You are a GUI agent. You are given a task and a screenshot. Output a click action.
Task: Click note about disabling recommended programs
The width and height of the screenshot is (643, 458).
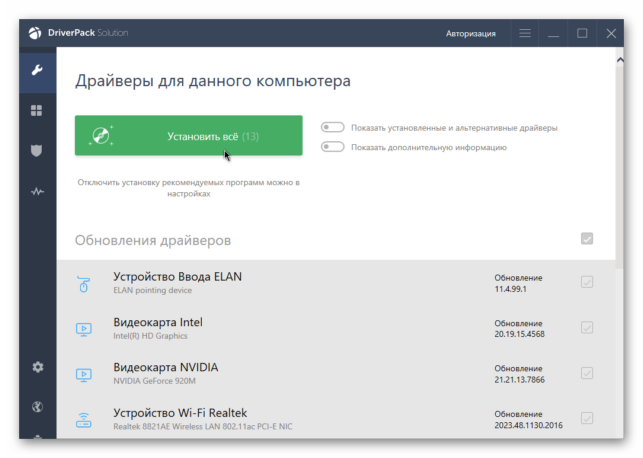point(189,188)
